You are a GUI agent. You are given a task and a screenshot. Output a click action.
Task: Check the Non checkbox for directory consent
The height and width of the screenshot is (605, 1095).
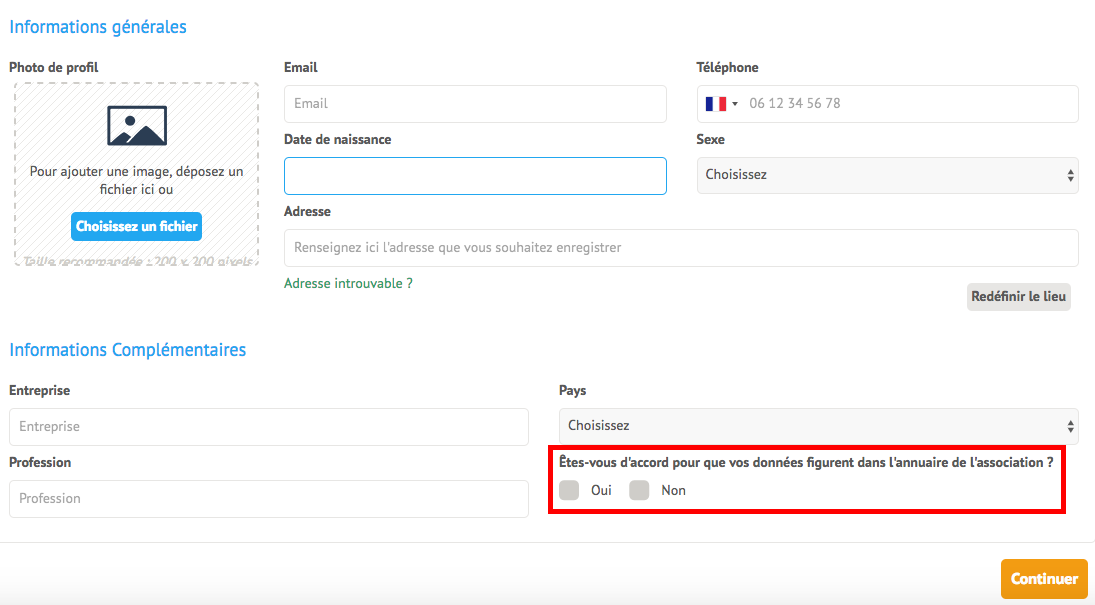(x=639, y=490)
